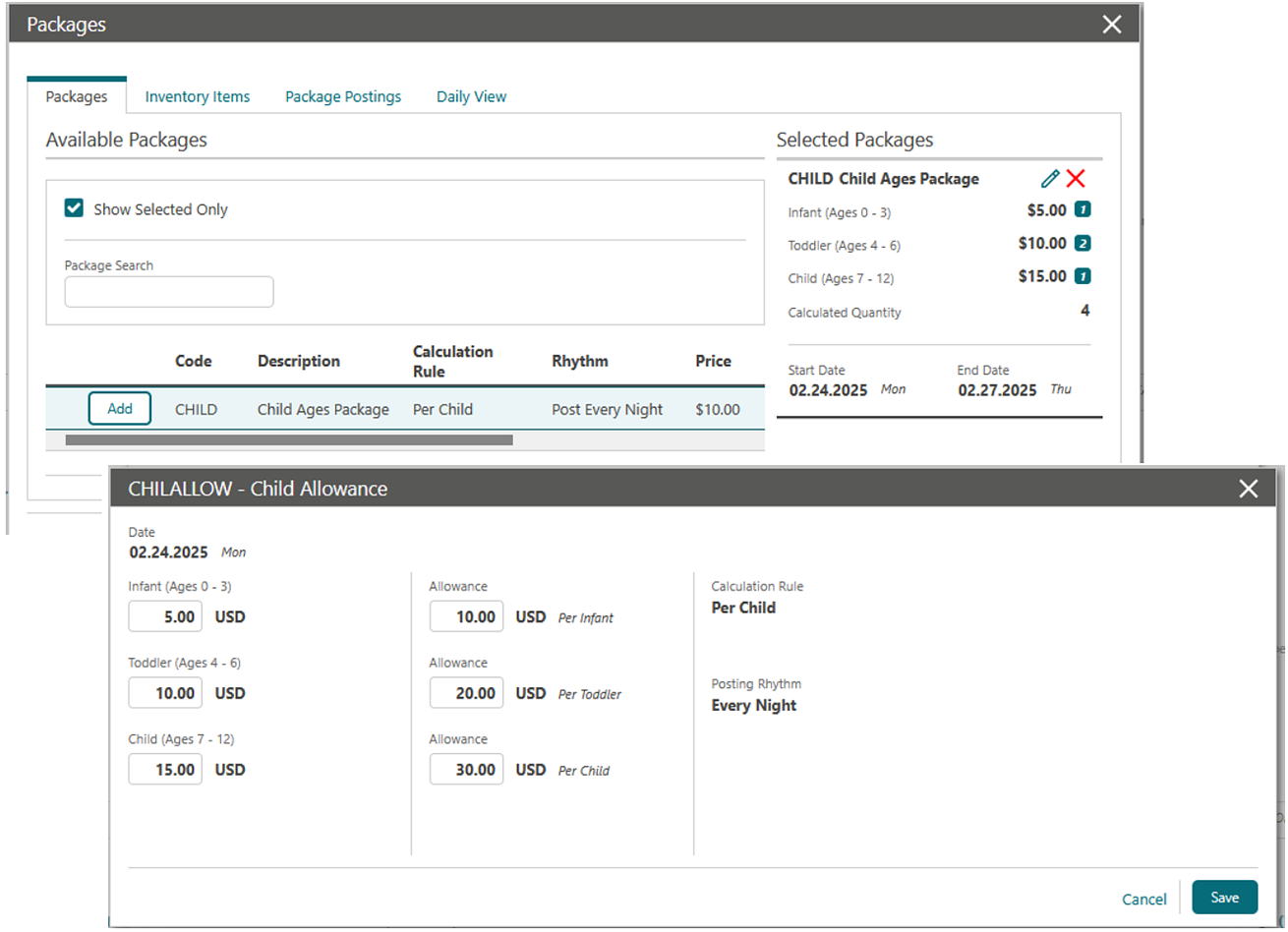Edit the CHILD Child Ages Package with pencil icon
Viewport: 1288px width, 932px height.
1050,178
